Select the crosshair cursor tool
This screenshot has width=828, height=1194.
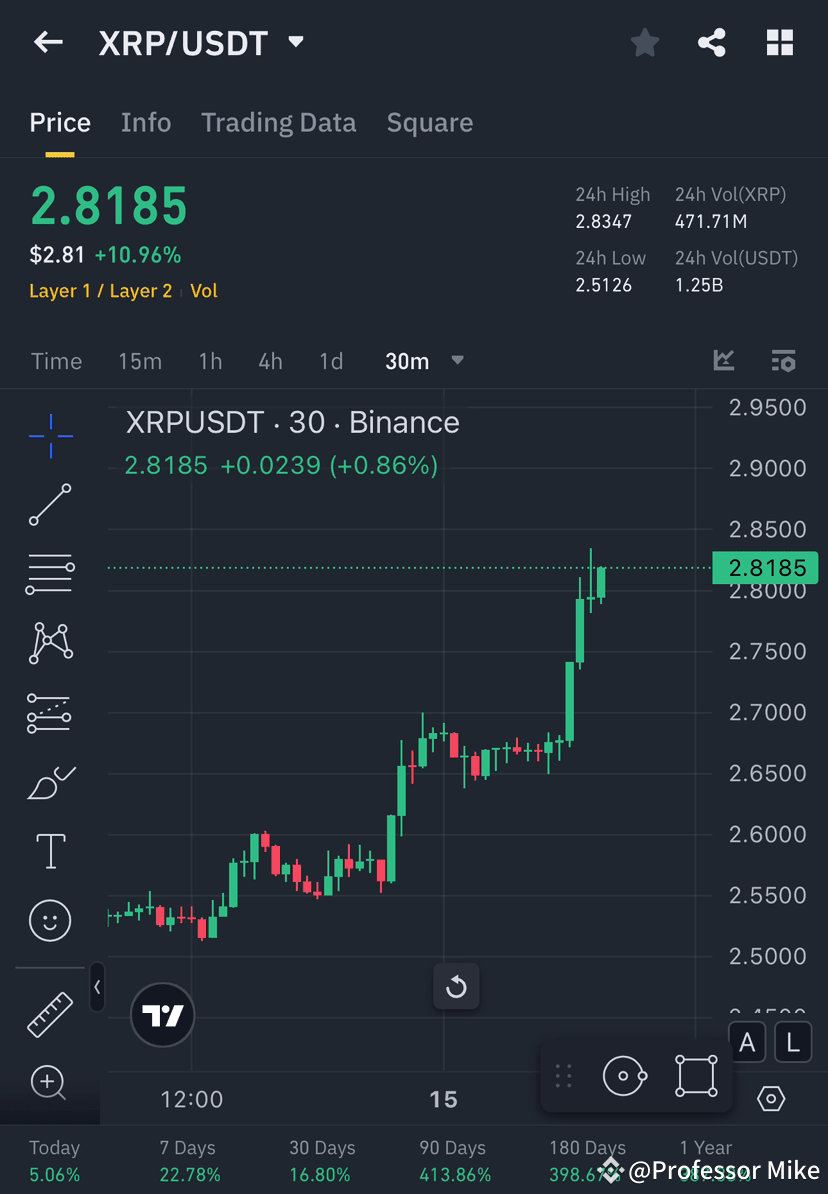pyautogui.click(x=50, y=435)
